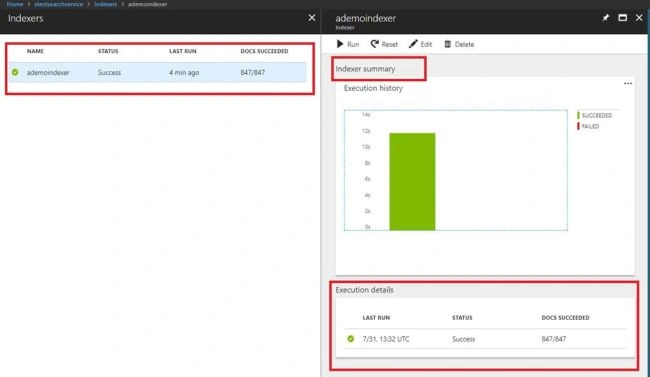This screenshot has height=377, width=650.
Task: Click green success icon in Execution details
Action: tap(351, 339)
